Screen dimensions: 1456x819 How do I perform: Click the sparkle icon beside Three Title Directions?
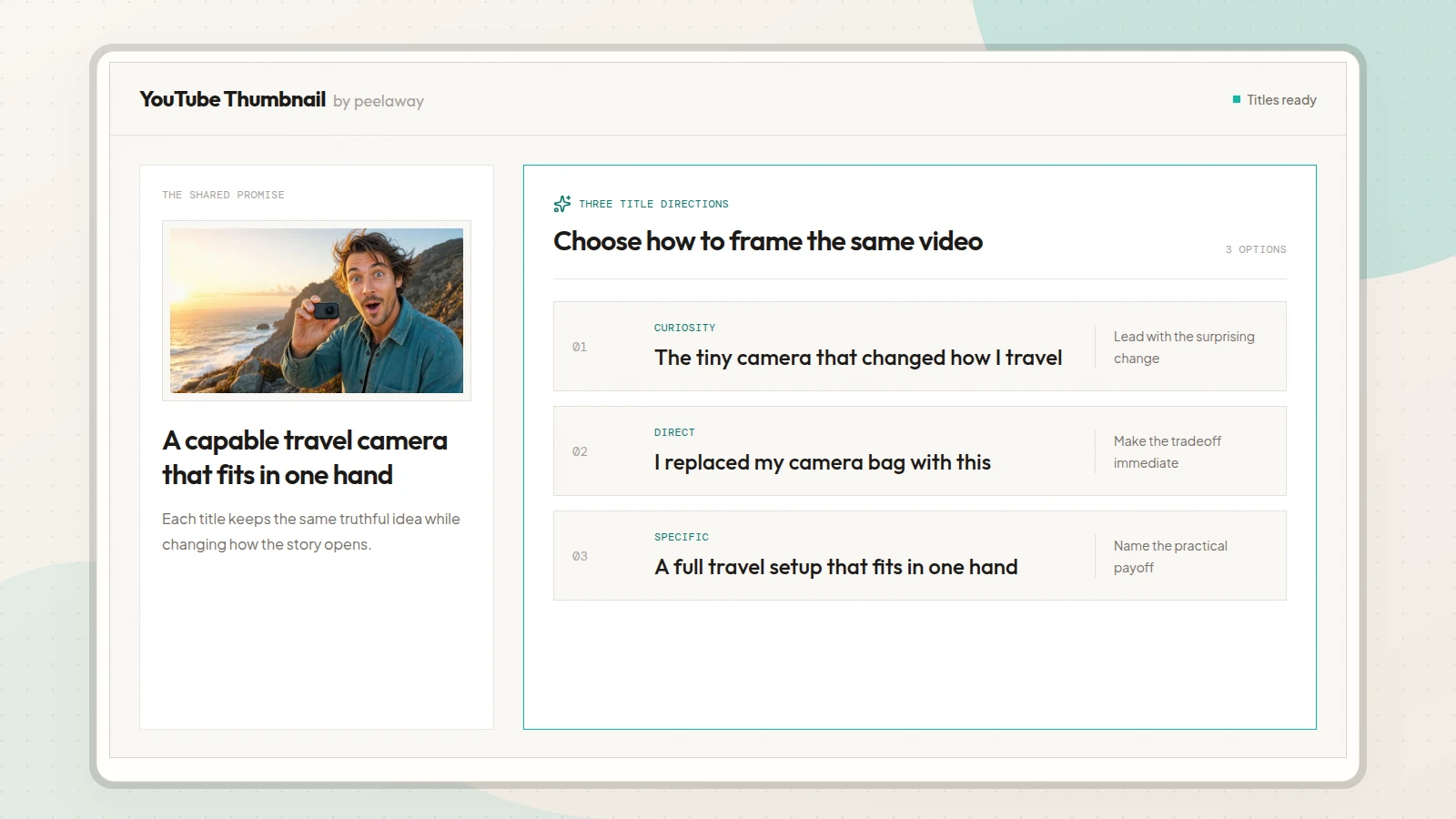tap(562, 204)
